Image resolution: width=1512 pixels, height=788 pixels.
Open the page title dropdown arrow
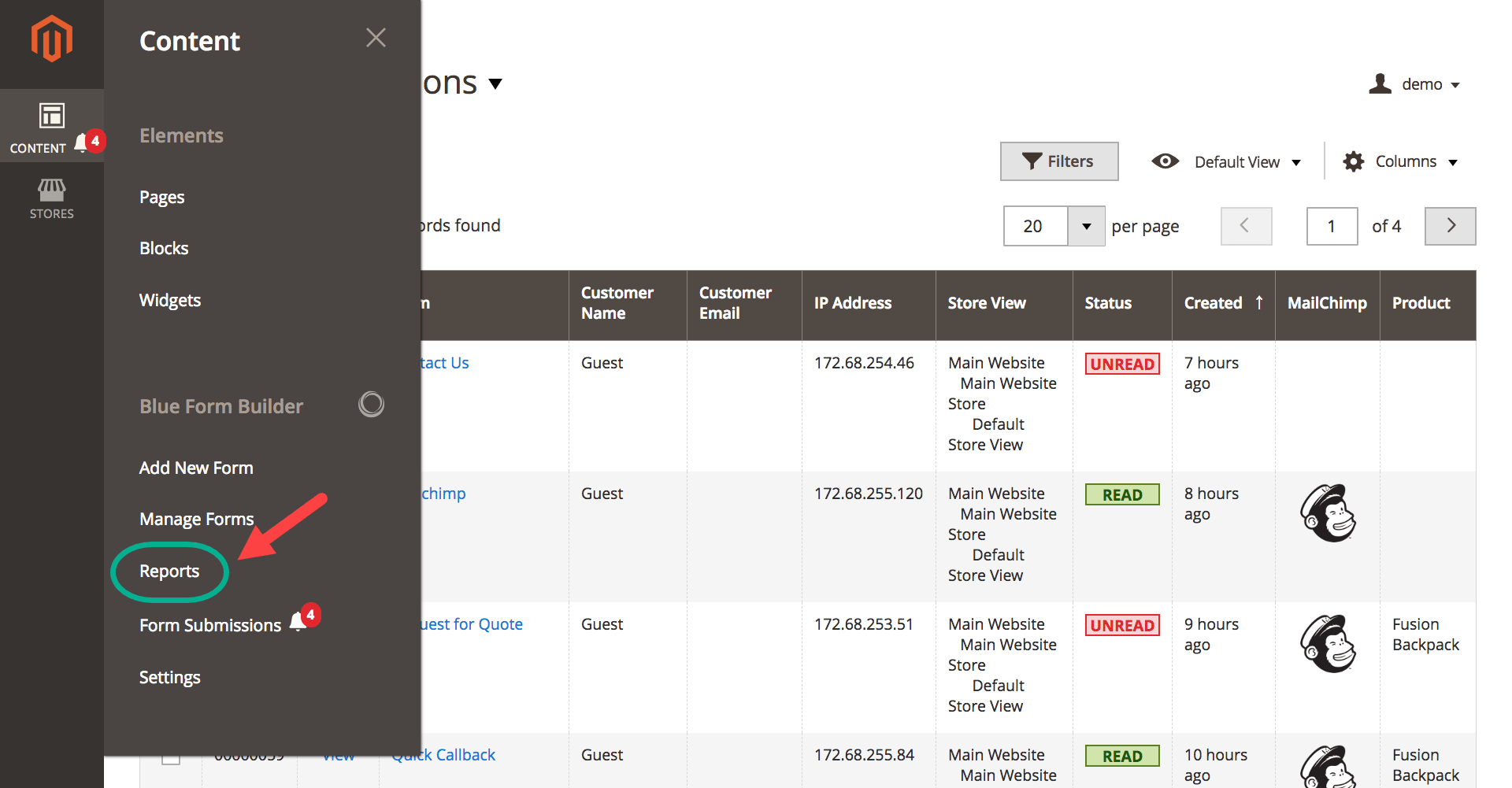pos(495,83)
